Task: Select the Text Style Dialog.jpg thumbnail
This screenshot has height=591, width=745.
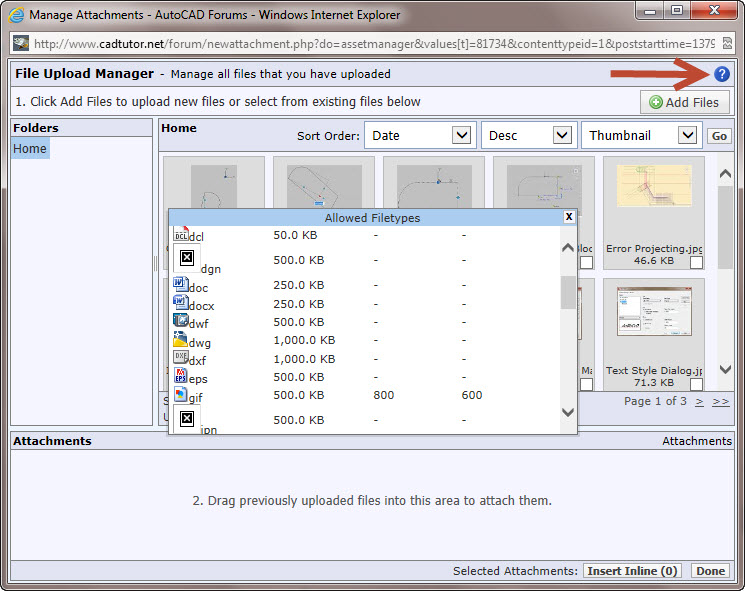Action: [654, 312]
